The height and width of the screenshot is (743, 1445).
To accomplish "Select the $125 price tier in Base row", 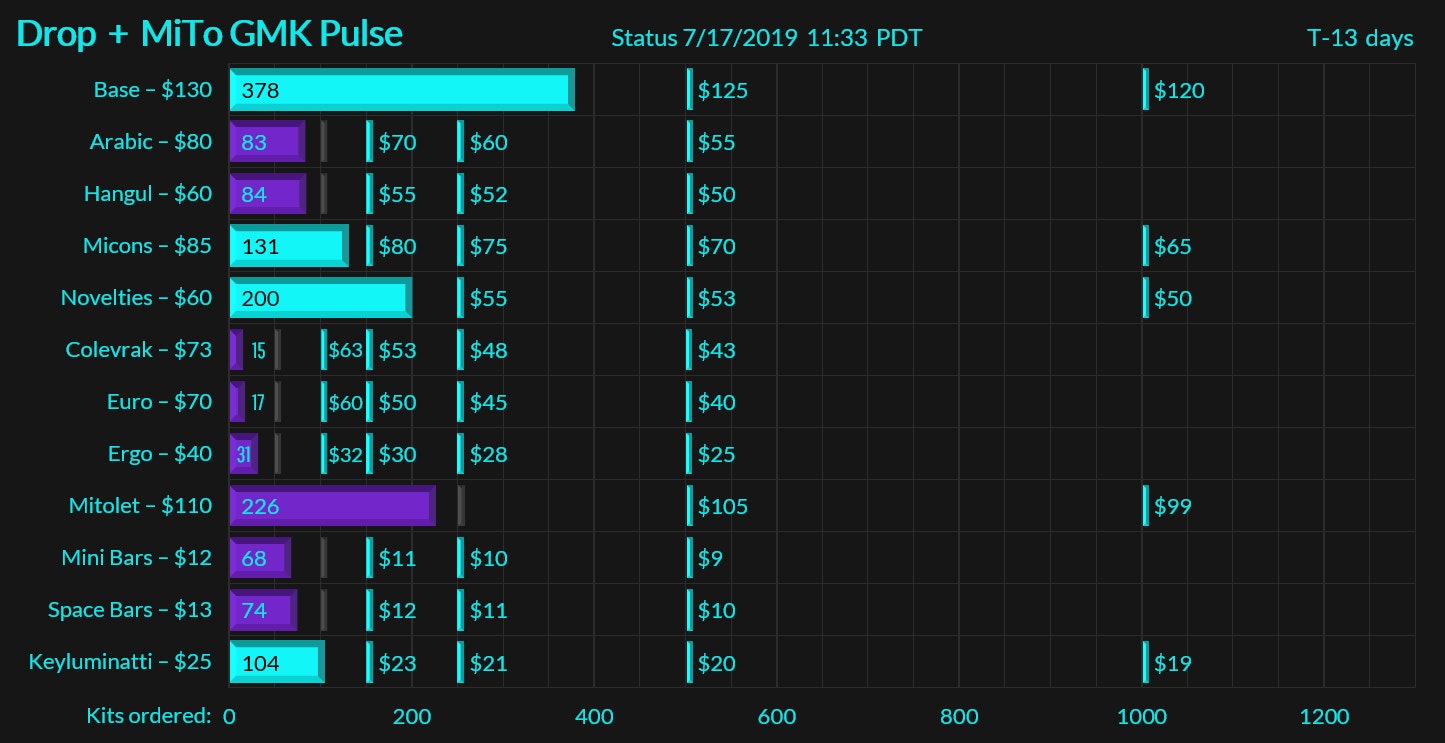I will coord(721,91).
